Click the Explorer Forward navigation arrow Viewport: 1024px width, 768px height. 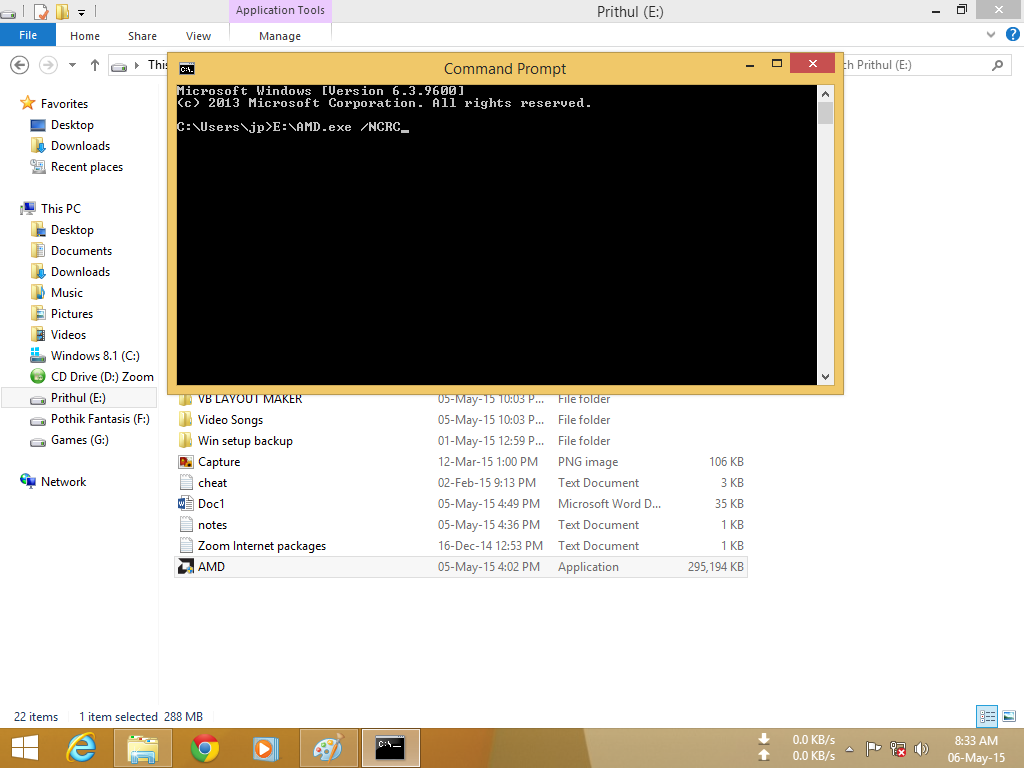48,65
